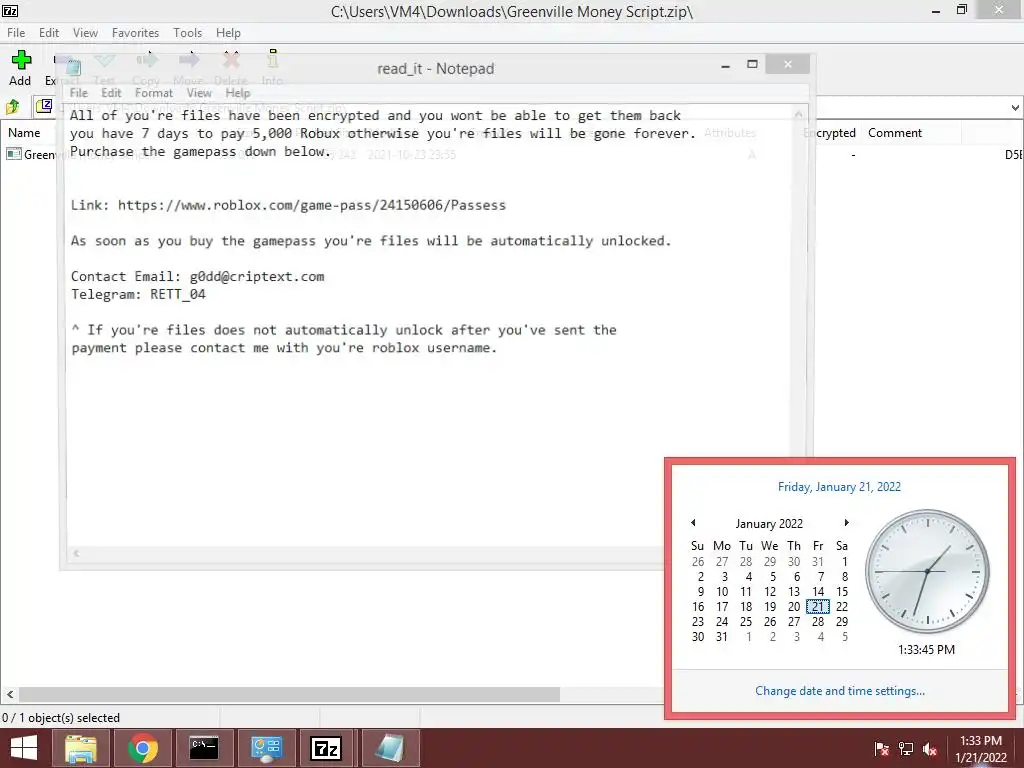Close the Notepad window
This screenshot has width=1024, height=768.
coord(788,64)
